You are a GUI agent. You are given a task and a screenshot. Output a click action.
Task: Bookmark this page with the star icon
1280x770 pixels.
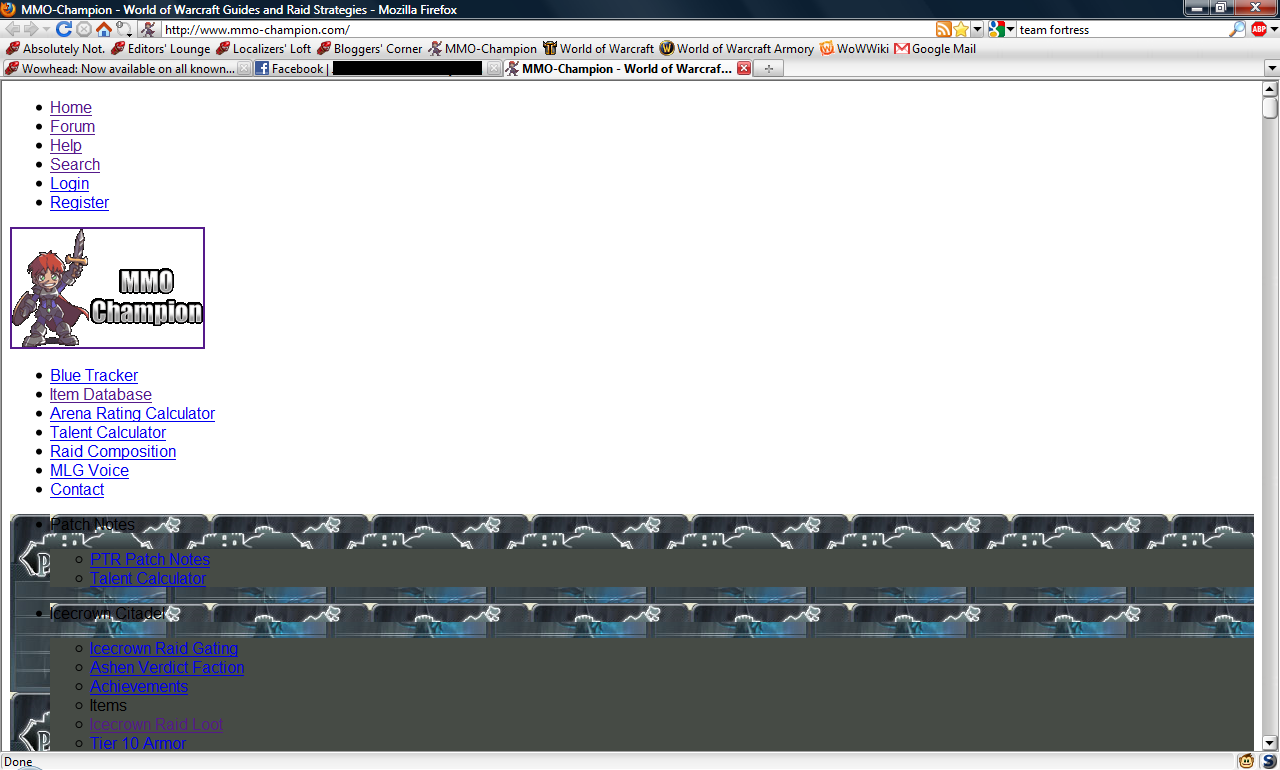coord(961,29)
